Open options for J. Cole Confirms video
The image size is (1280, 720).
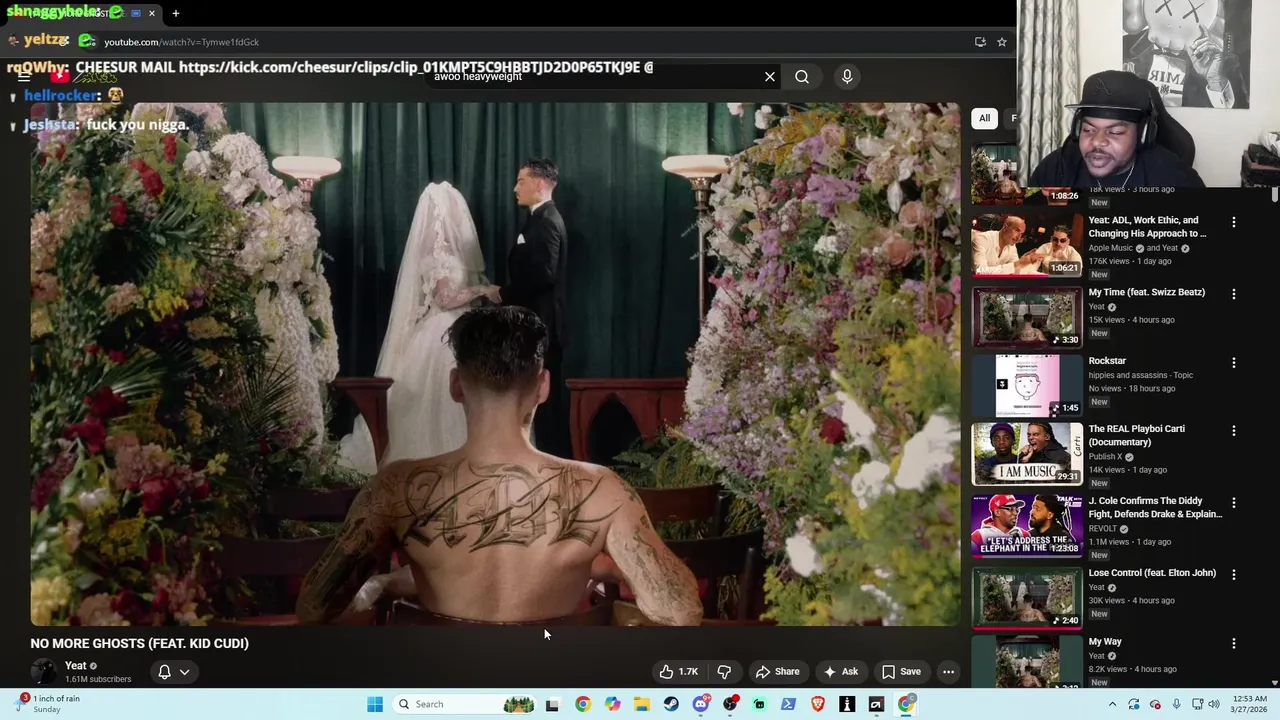pos(1233,502)
